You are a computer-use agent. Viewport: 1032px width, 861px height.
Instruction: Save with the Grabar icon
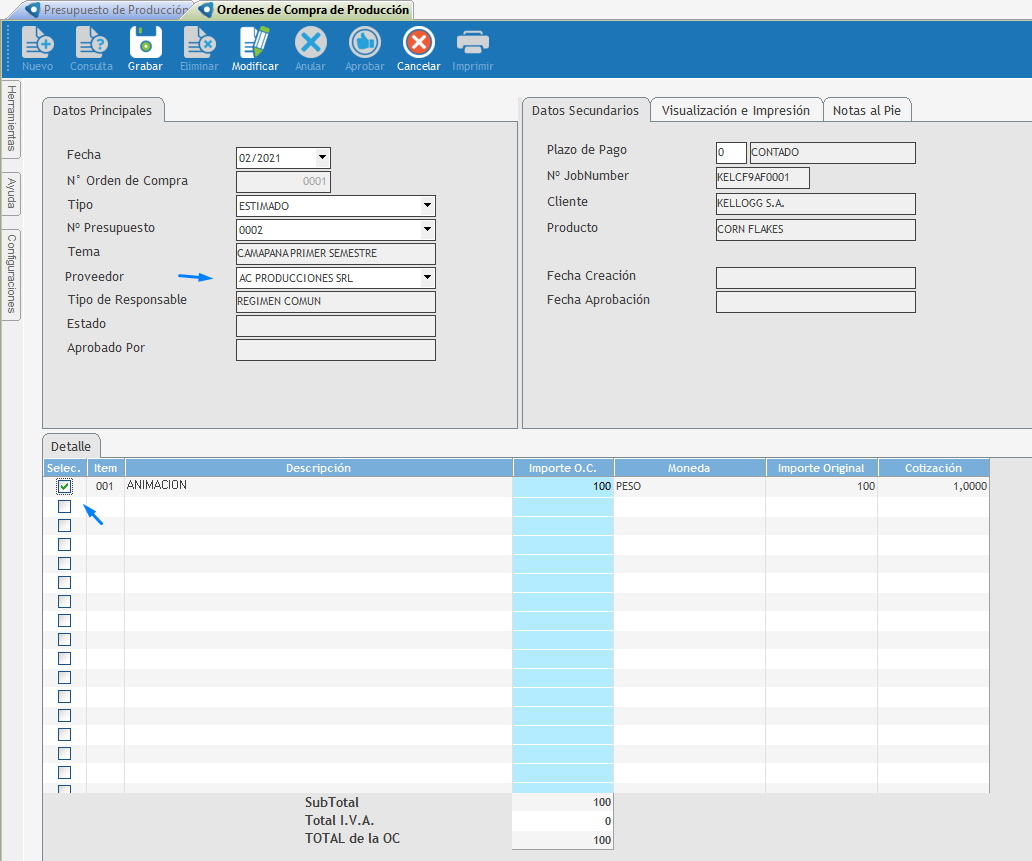145,44
